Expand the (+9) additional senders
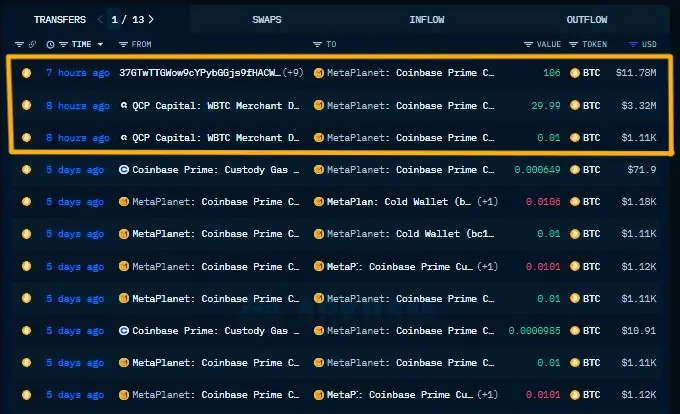This screenshot has height=414, width=680. [x=293, y=73]
